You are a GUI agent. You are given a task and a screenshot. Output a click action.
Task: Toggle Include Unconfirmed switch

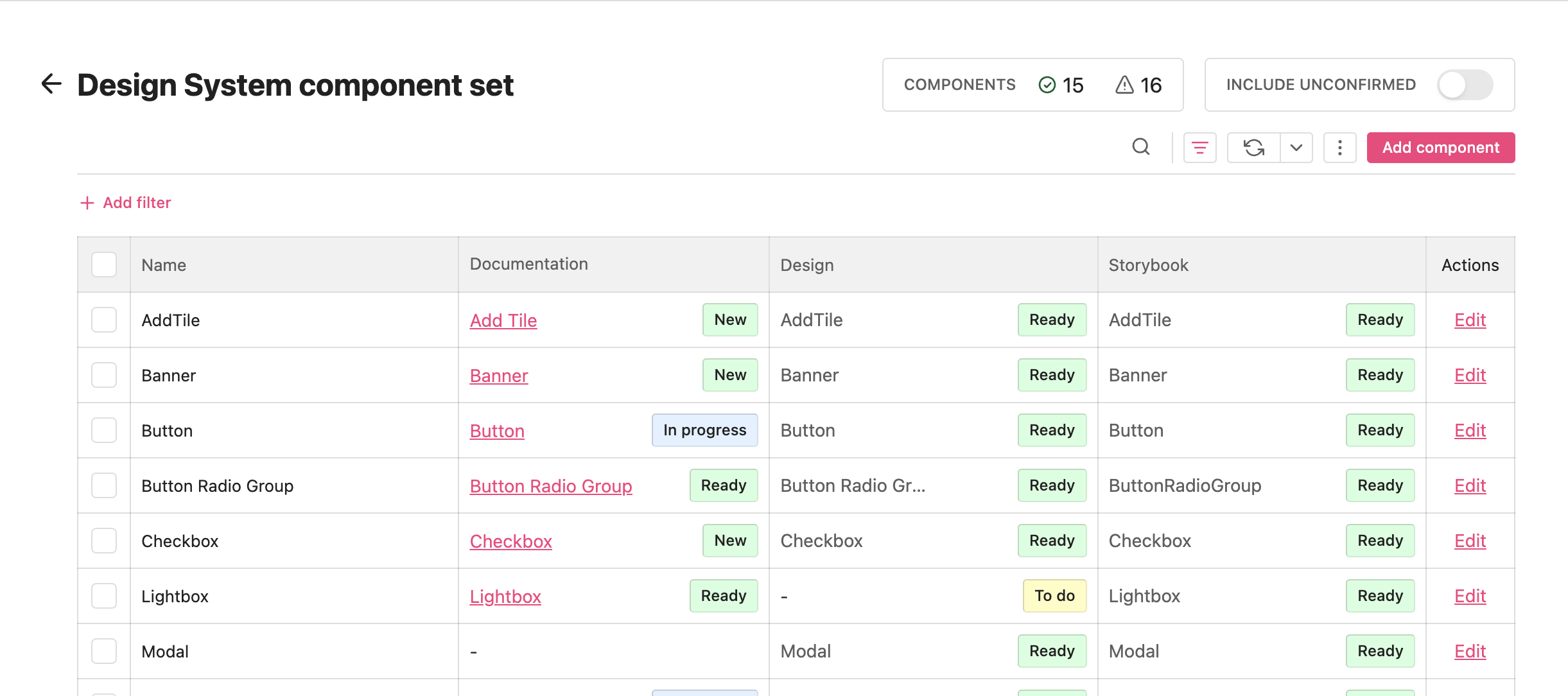[x=1465, y=85]
